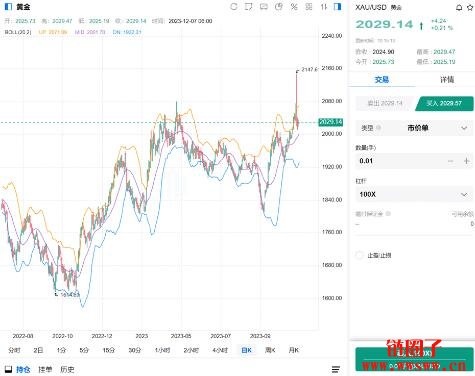Click the refresh chart icon
The width and height of the screenshot is (475, 376).
coord(234,7)
